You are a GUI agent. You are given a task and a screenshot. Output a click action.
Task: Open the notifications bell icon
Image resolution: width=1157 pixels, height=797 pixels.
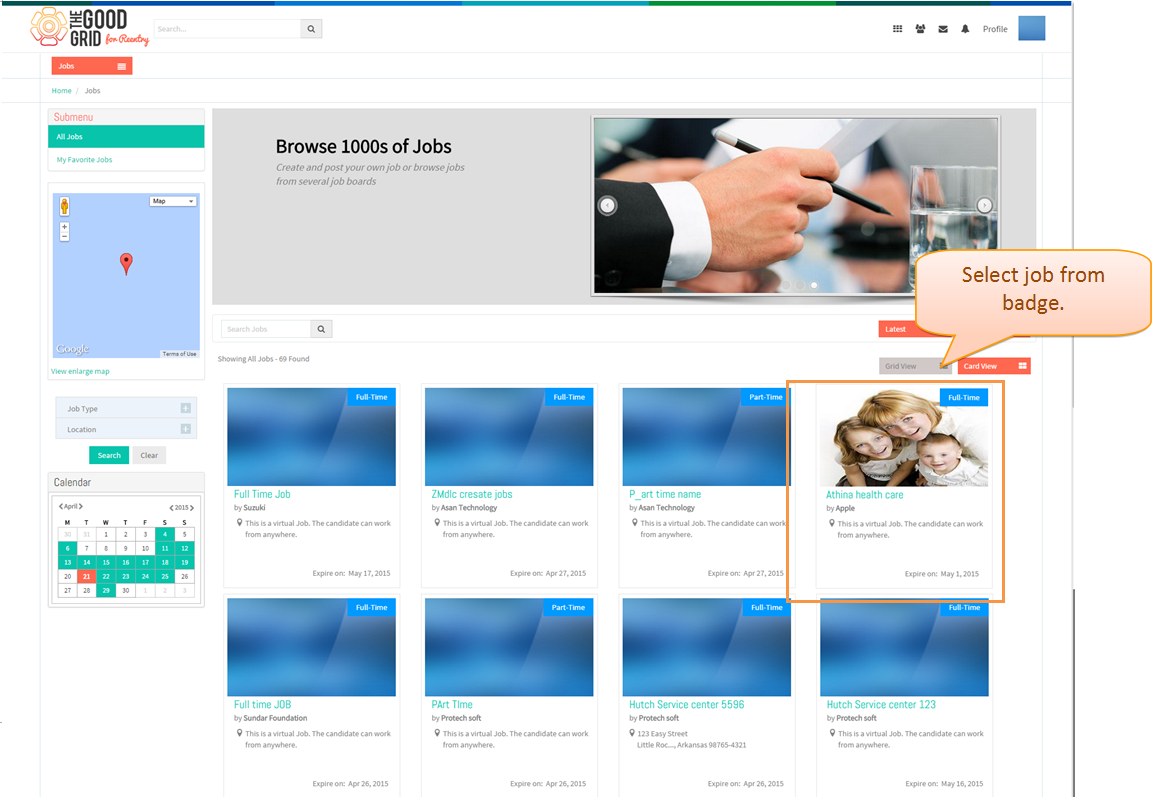(x=965, y=29)
